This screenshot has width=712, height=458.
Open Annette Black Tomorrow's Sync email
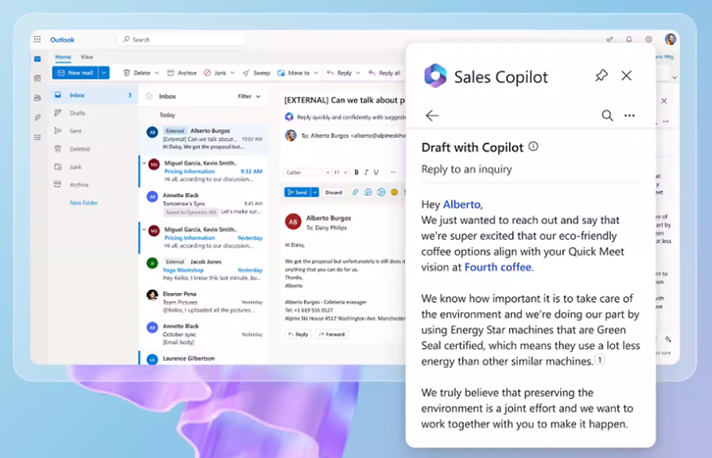pos(203,203)
